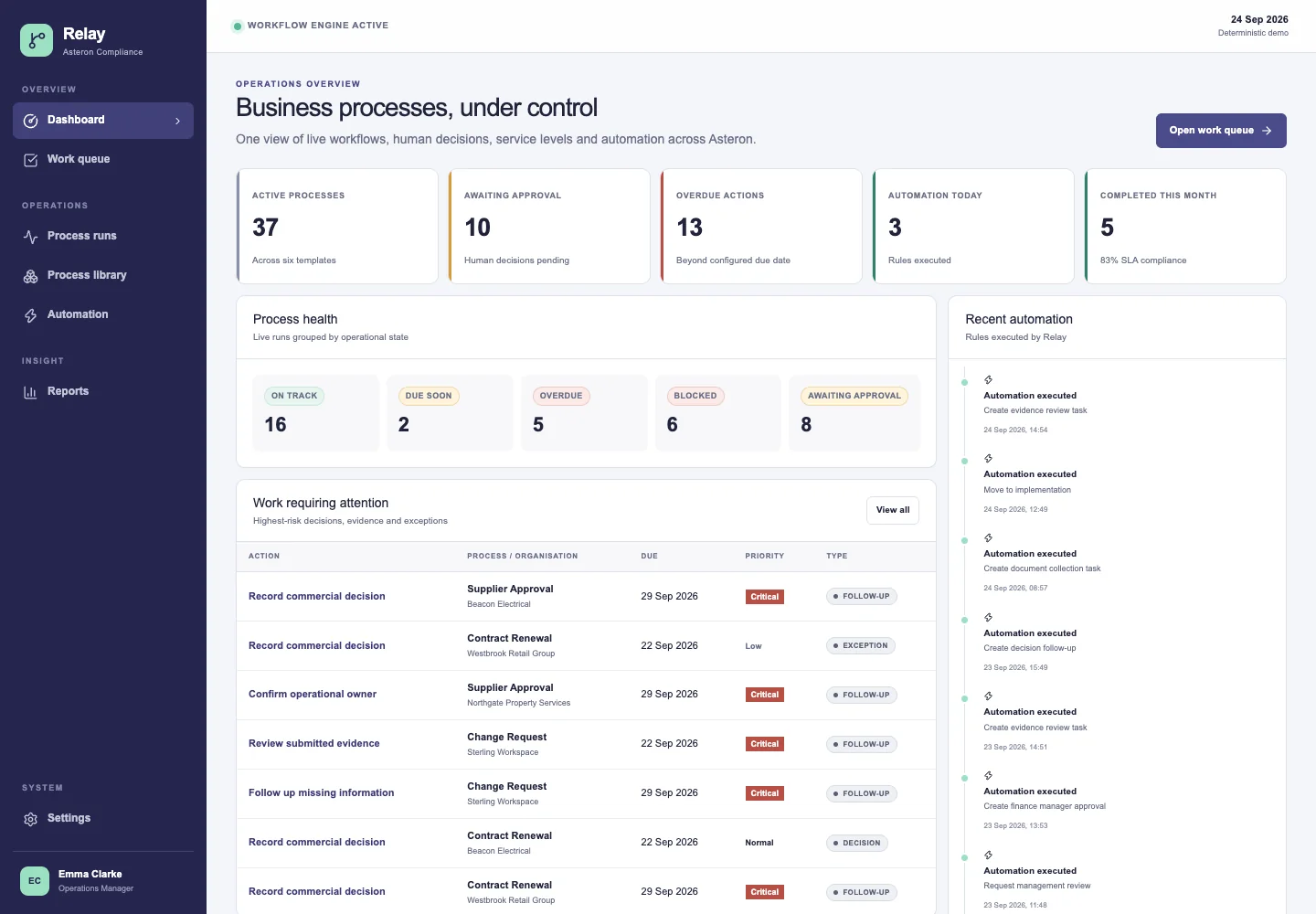The height and width of the screenshot is (914, 1316).
Task: Click bolt icon of 23 Sep 15:49 automation
Action: (988, 617)
